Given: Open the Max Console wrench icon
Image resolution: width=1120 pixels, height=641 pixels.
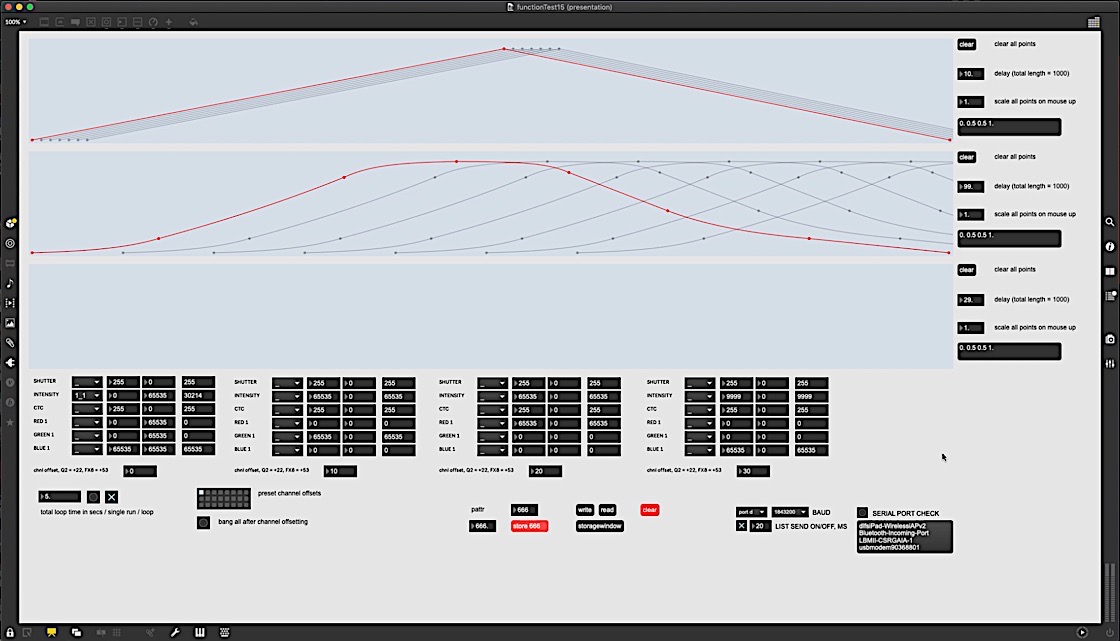Looking at the screenshot, I should pyautogui.click(x=175, y=632).
